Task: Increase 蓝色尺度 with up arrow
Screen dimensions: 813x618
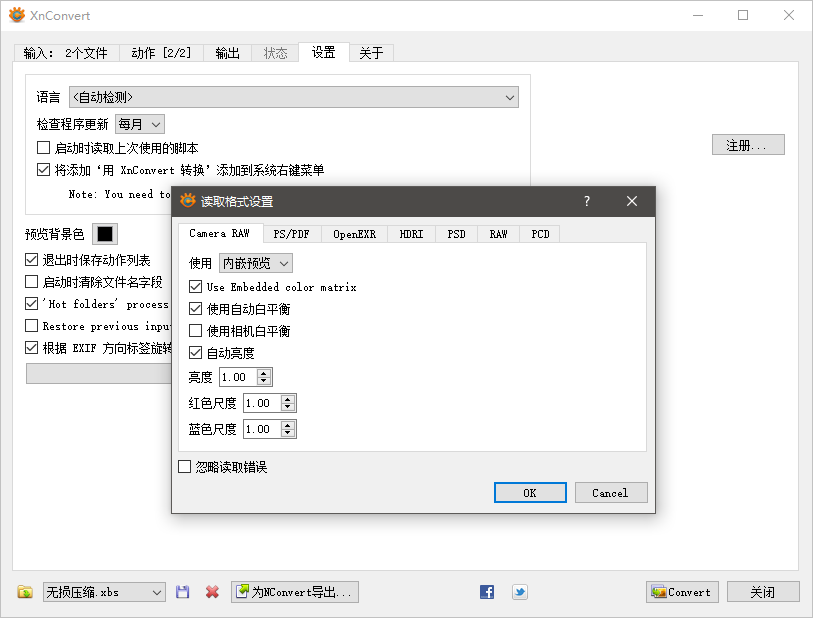Action: click(x=288, y=425)
